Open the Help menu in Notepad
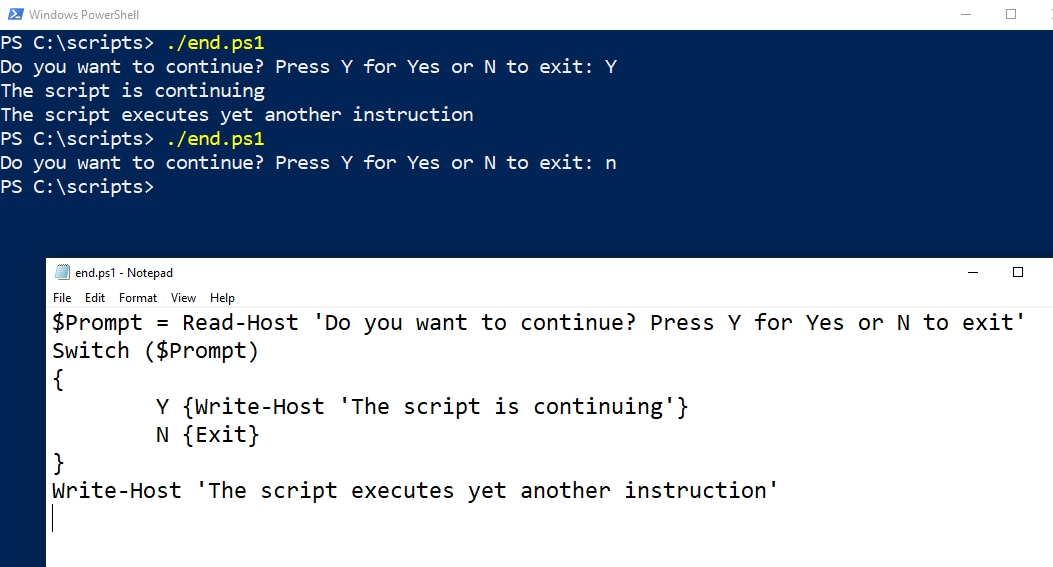This screenshot has width=1053, height=567. tap(222, 298)
